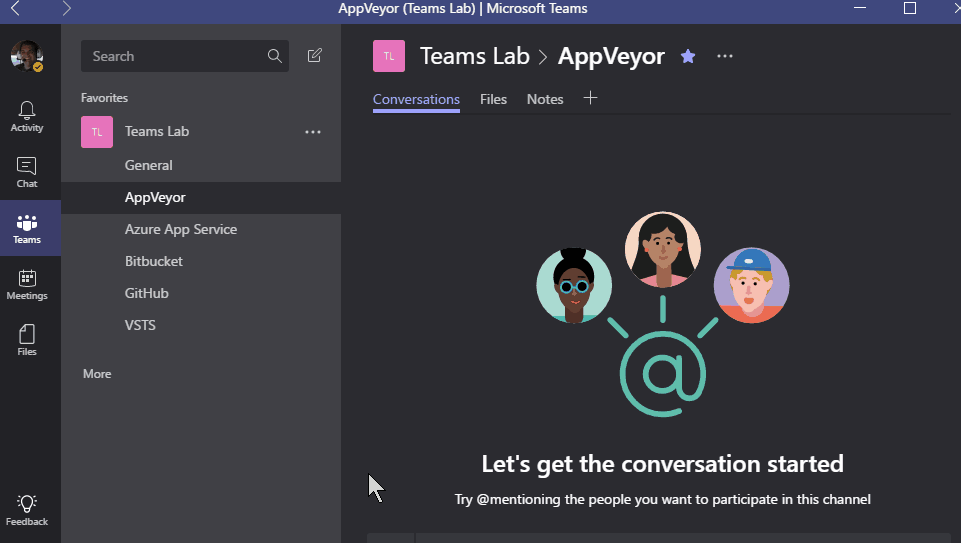Switch to the Notes tab
The width and height of the screenshot is (961, 543).
tap(545, 99)
